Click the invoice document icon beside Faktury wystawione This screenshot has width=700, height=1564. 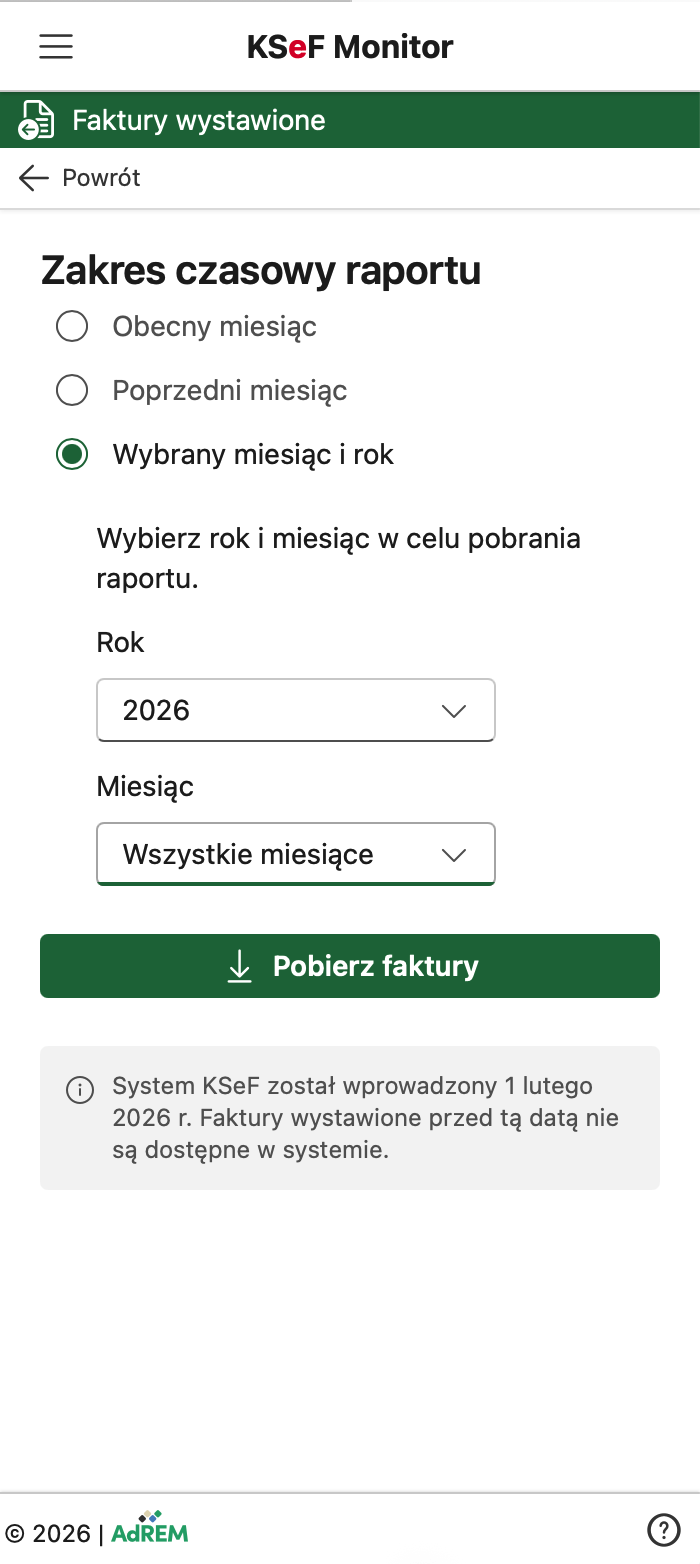tap(34, 119)
